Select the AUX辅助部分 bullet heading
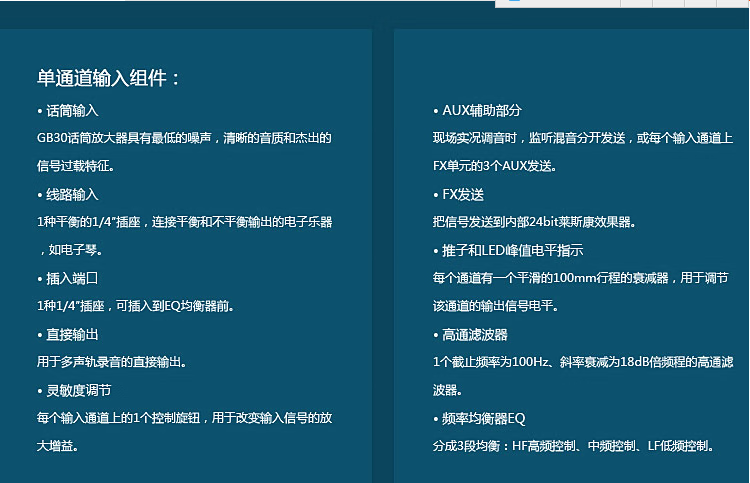This screenshot has width=750, height=483. [482, 110]
